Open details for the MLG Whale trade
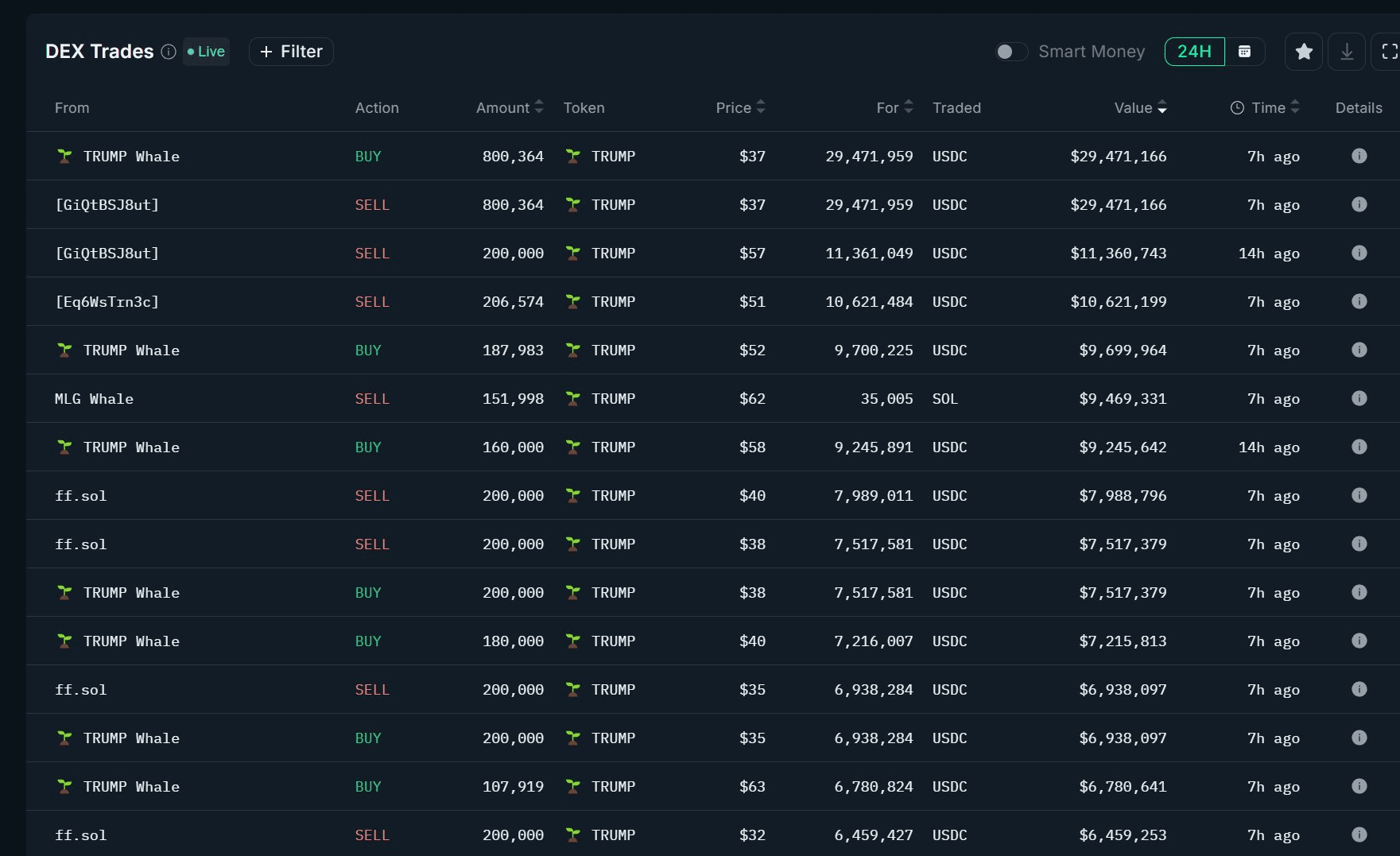1400x856 pixels. (x=1359, y=398)
